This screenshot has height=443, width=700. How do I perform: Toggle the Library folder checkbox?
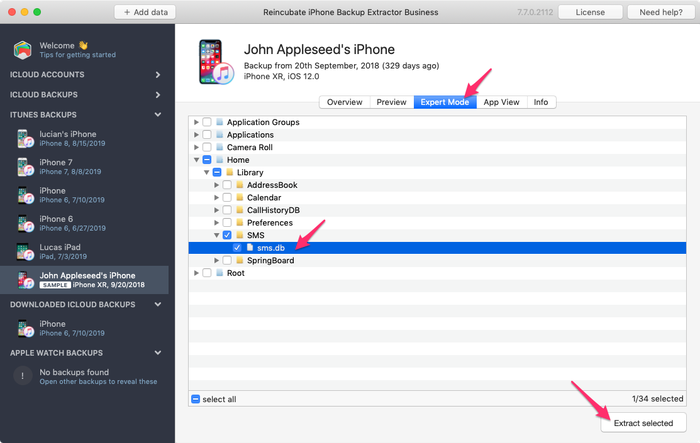click(217, 172)
